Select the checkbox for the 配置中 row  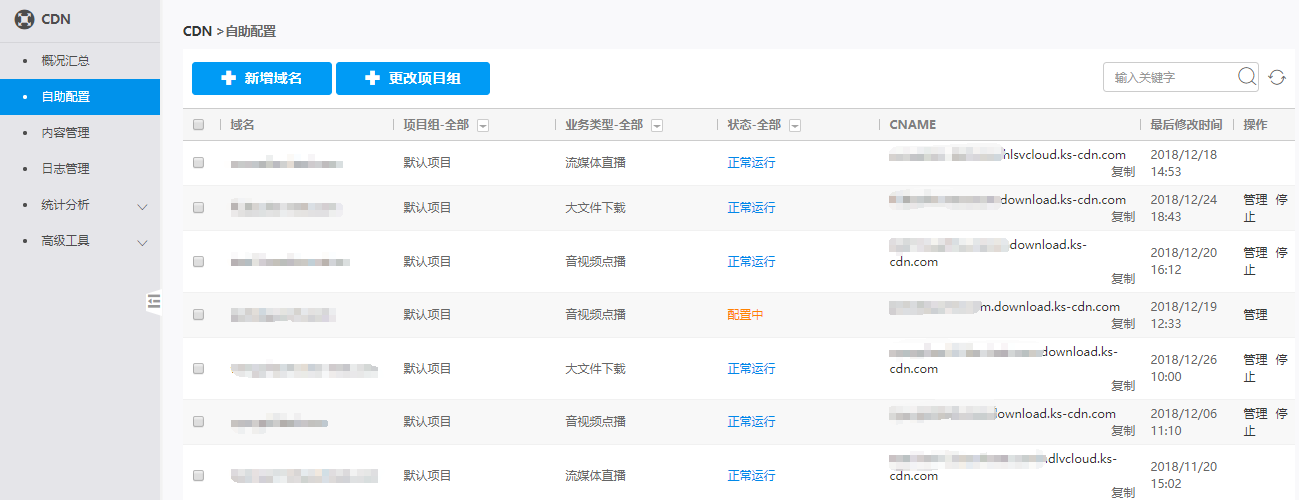198,314
